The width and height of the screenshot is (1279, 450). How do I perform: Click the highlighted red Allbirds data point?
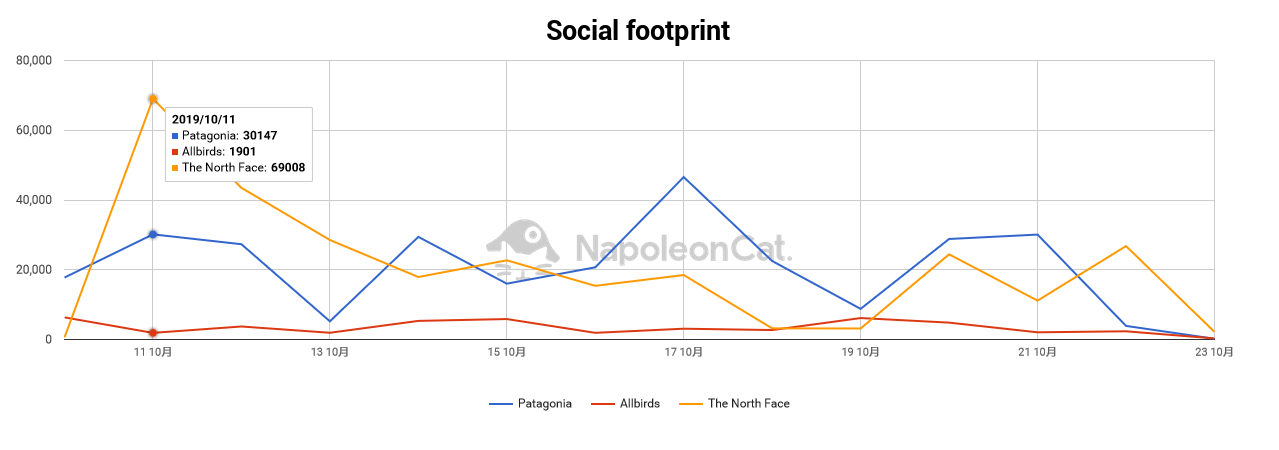pos(153,333)
